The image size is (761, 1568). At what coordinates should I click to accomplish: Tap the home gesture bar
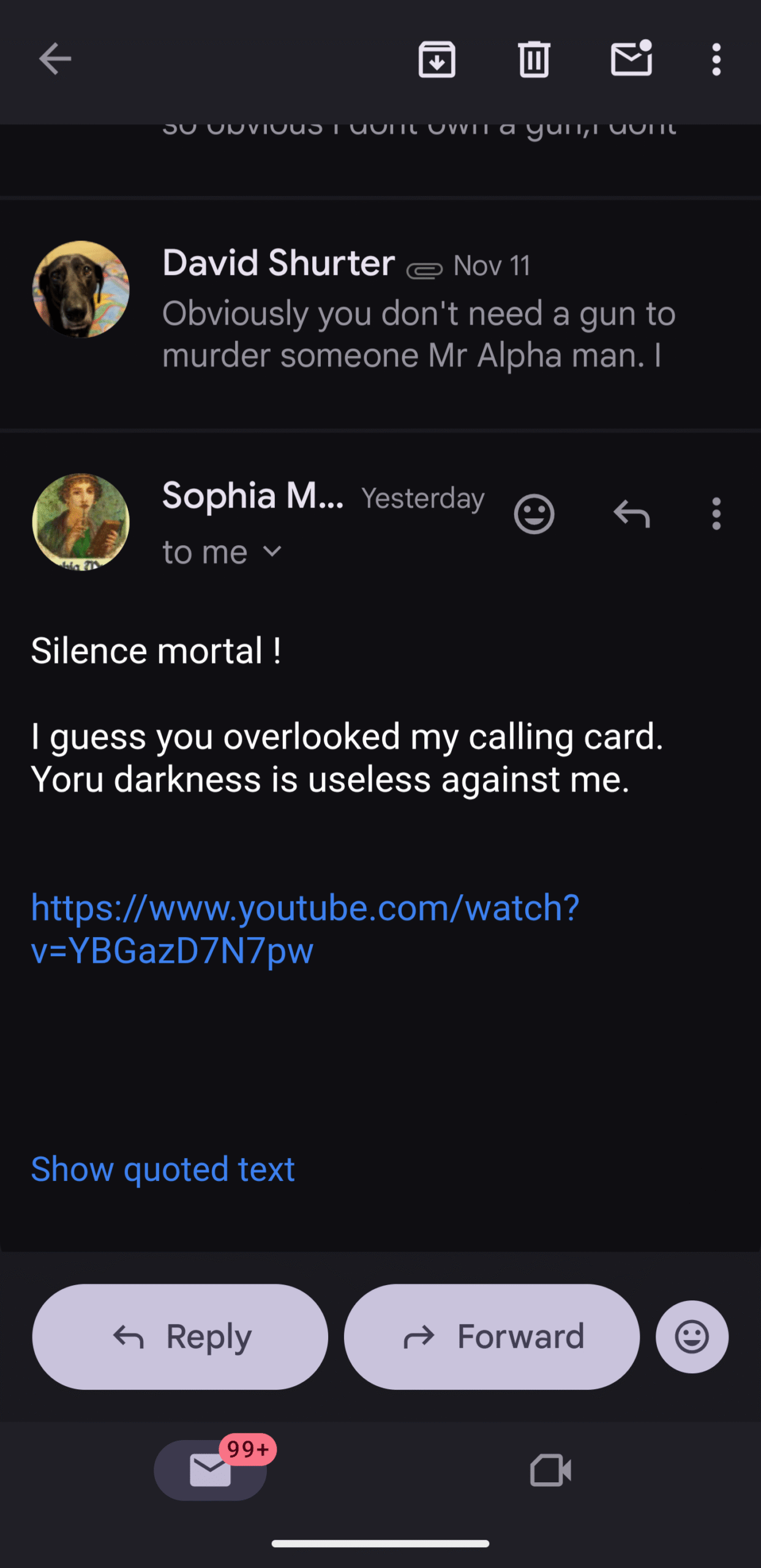pyautogui.click(x=380, y=1543)
